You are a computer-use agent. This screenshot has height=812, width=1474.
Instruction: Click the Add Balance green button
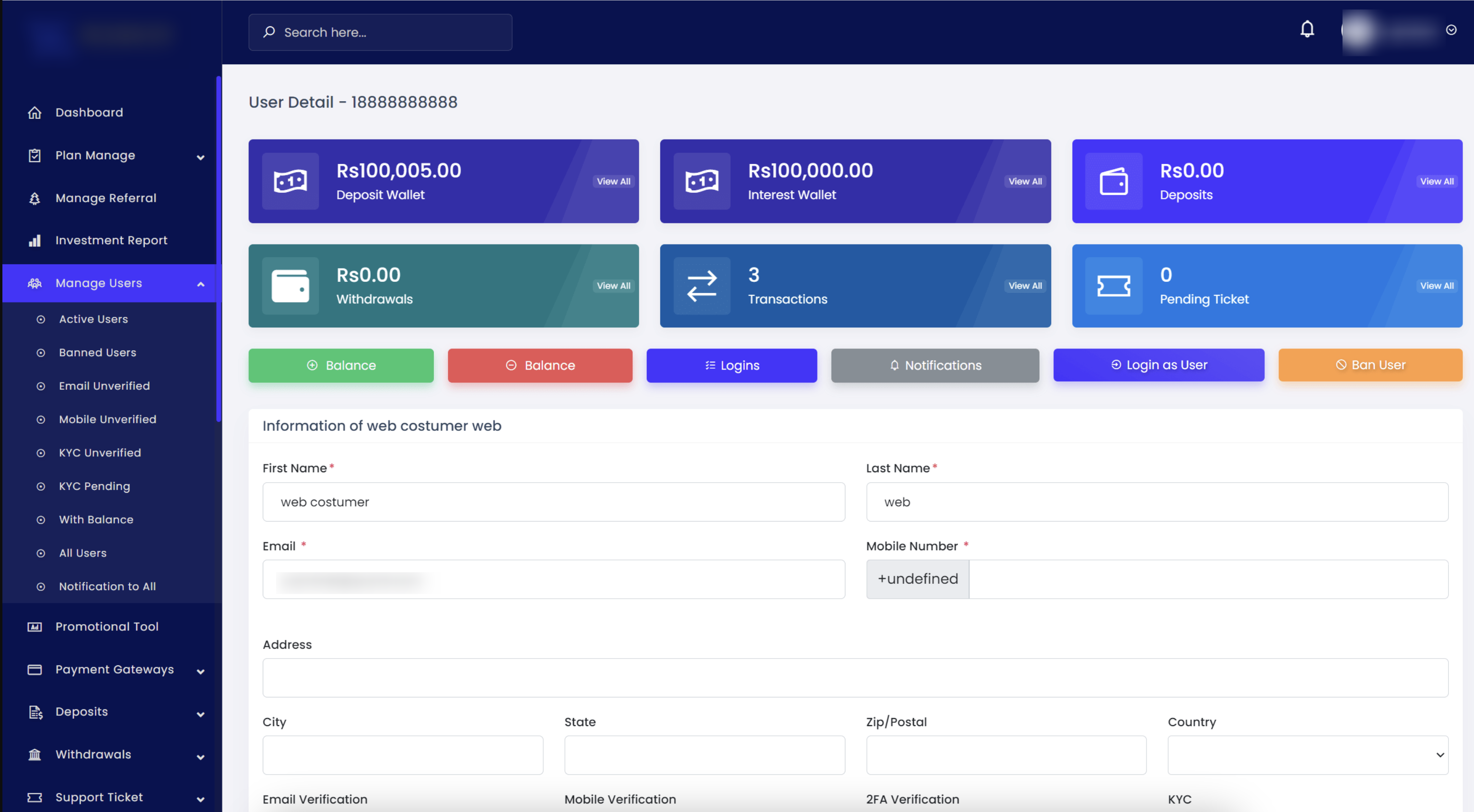pyautogui.click(x=341, y=364)
